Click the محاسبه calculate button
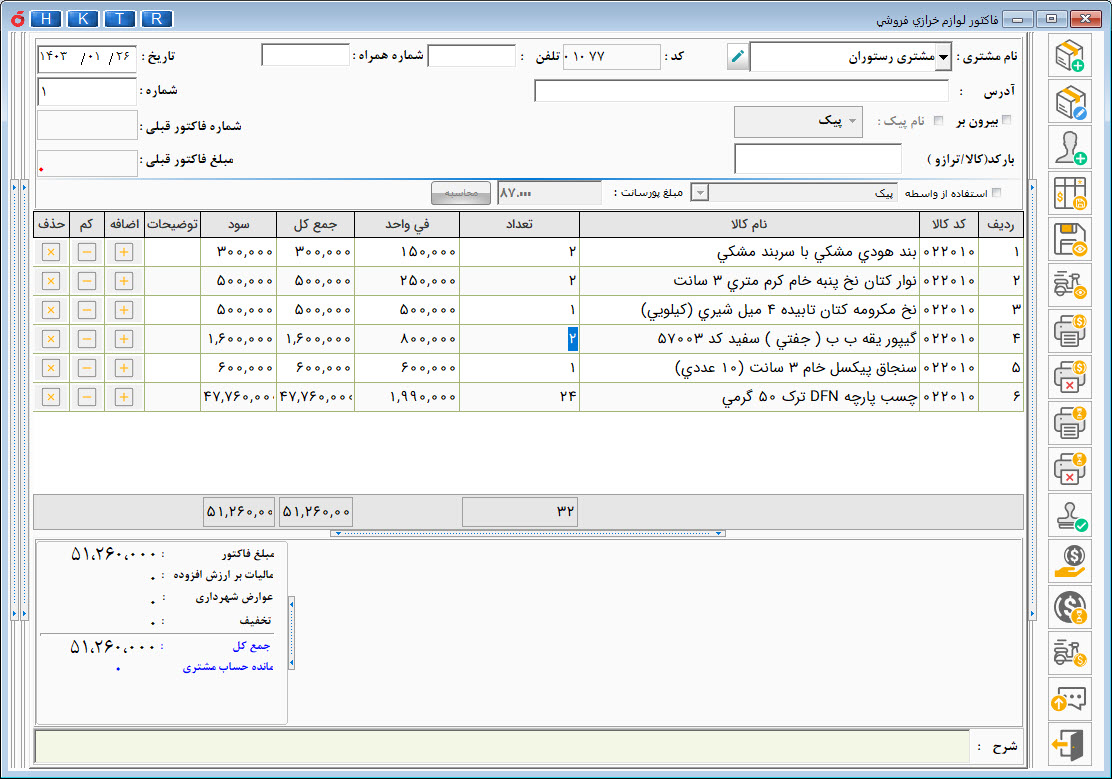Image resolution: width=1112 pixels, height=779 pixels. tap(461, 193)
